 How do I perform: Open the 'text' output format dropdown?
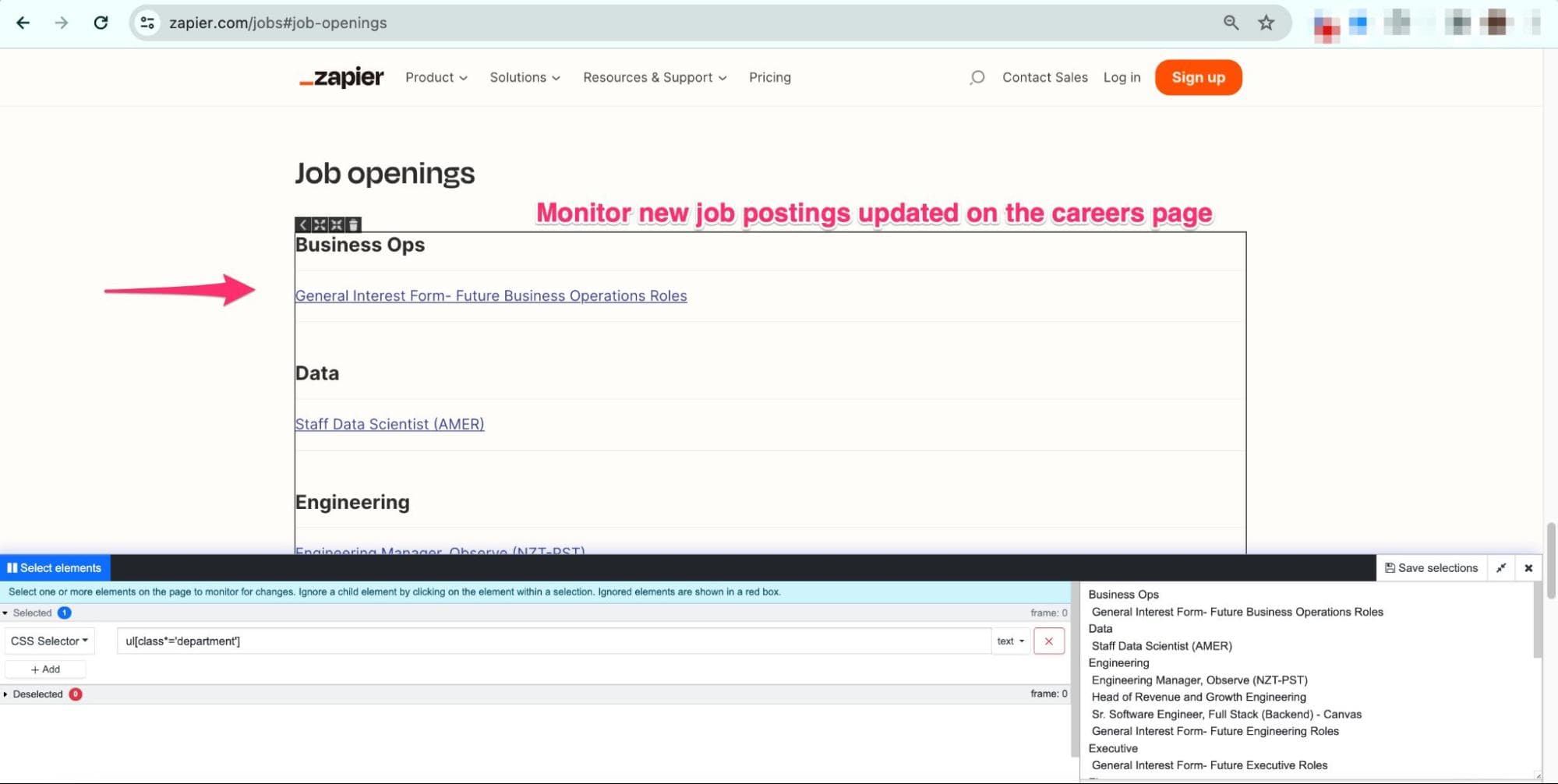pyautogui.click(x=1009, y=640)
